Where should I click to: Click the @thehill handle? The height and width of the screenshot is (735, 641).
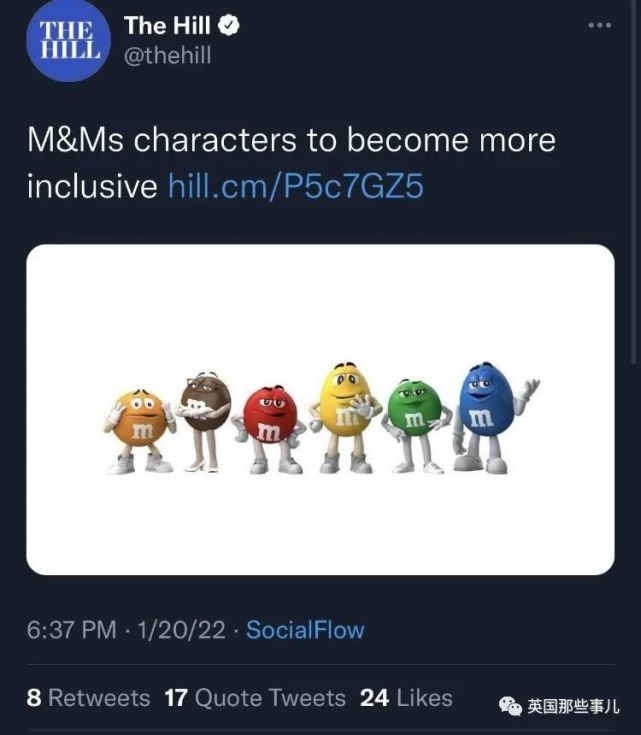click(167, 57)
